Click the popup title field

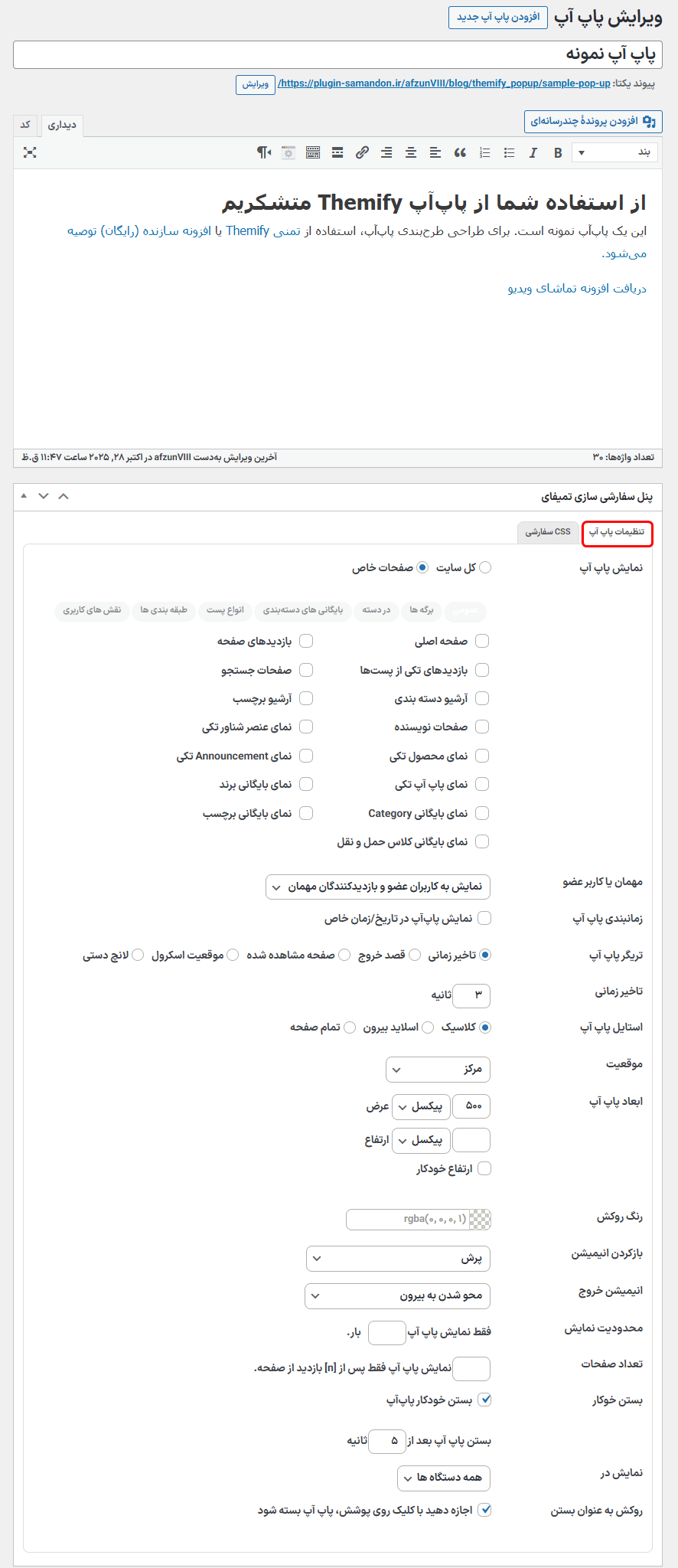click(x=338, y=55)
